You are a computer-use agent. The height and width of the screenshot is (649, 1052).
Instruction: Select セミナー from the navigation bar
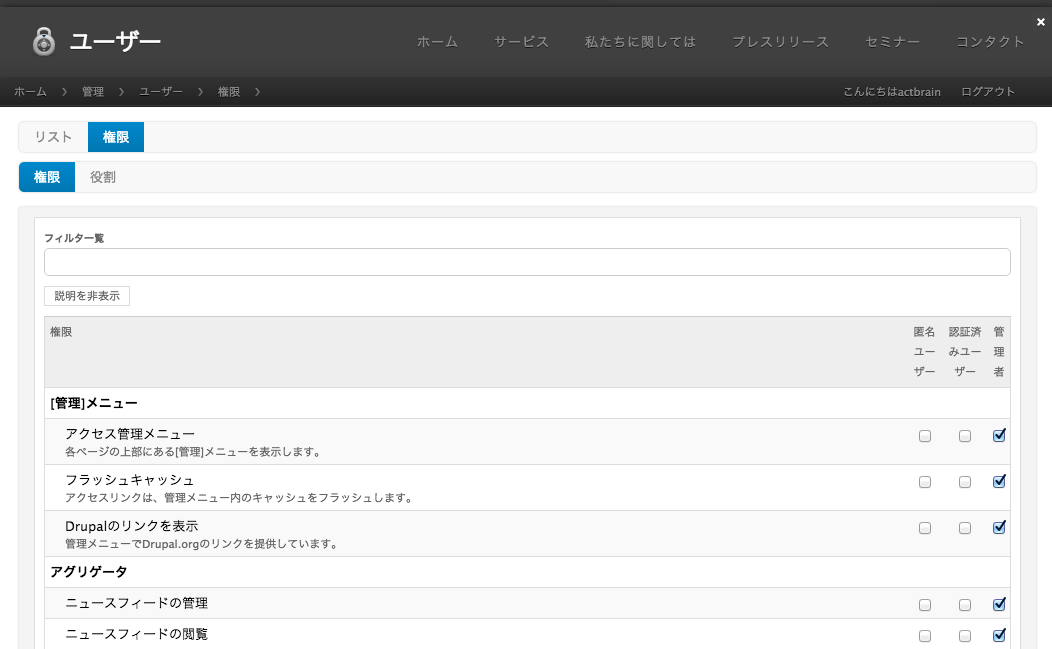click(891, 41)
